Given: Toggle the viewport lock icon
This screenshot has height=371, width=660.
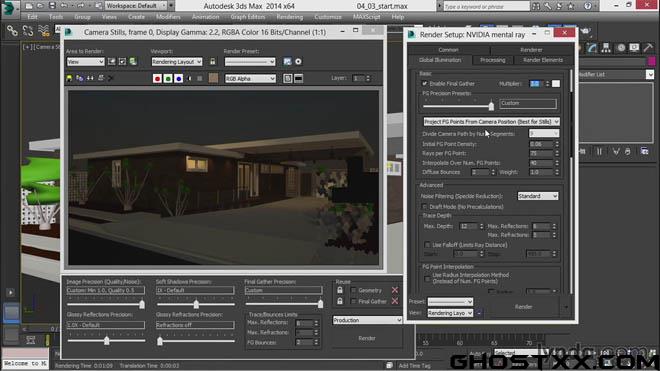Looking at the screenshot, I should pos(213,61).
